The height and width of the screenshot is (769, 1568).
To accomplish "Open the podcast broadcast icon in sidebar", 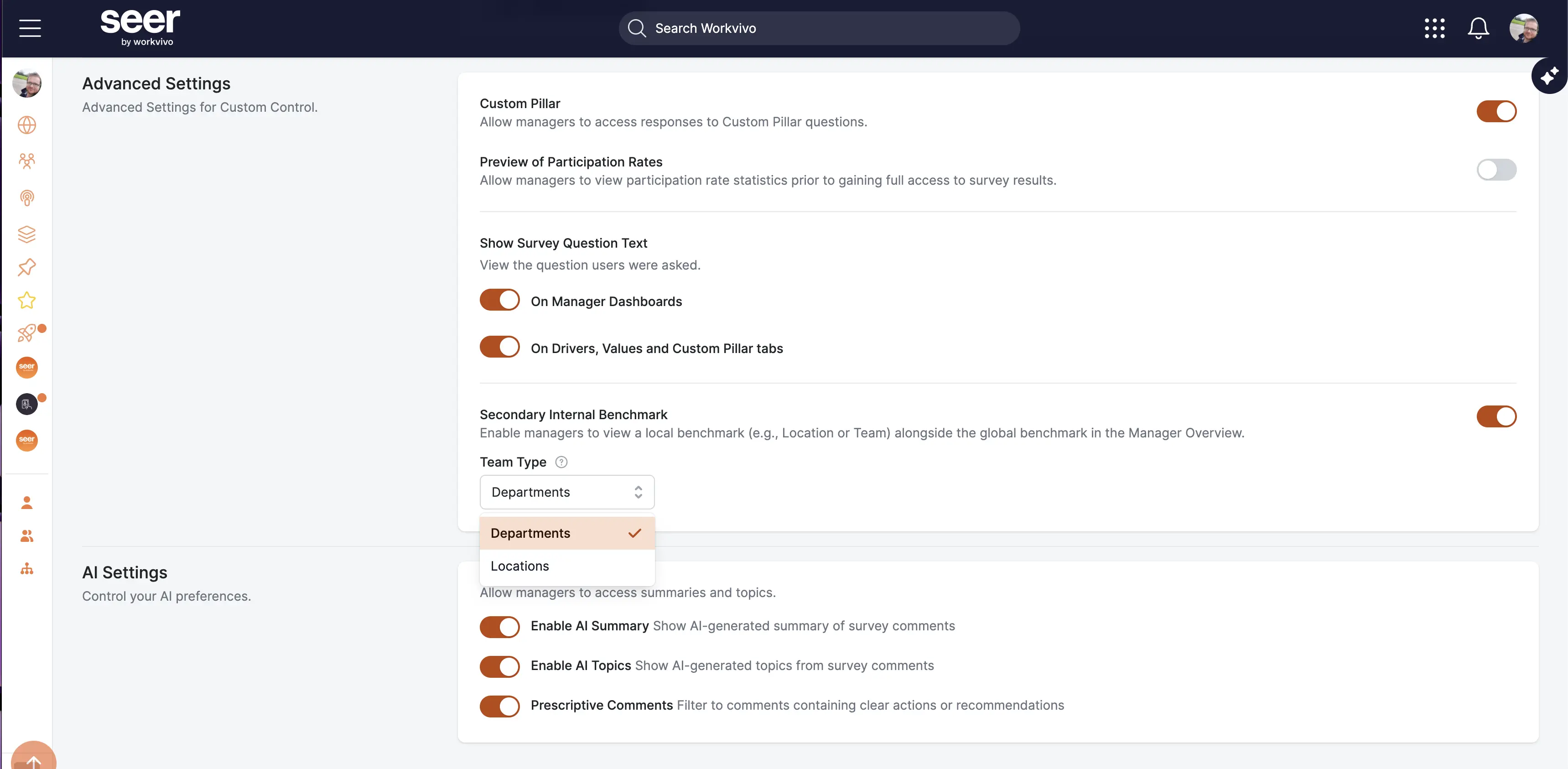I will pos(27,198).
